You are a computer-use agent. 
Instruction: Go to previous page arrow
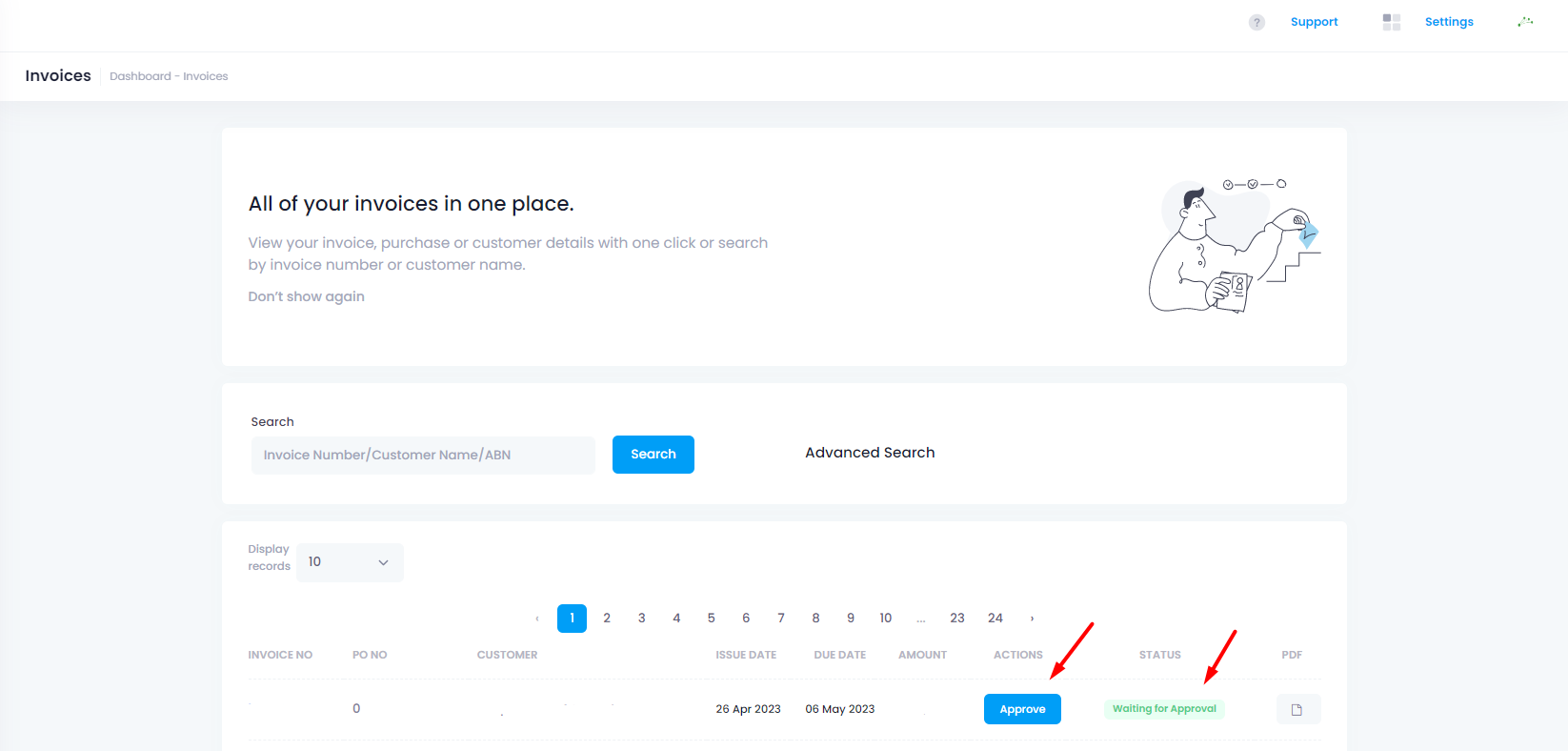coord(537,619)
